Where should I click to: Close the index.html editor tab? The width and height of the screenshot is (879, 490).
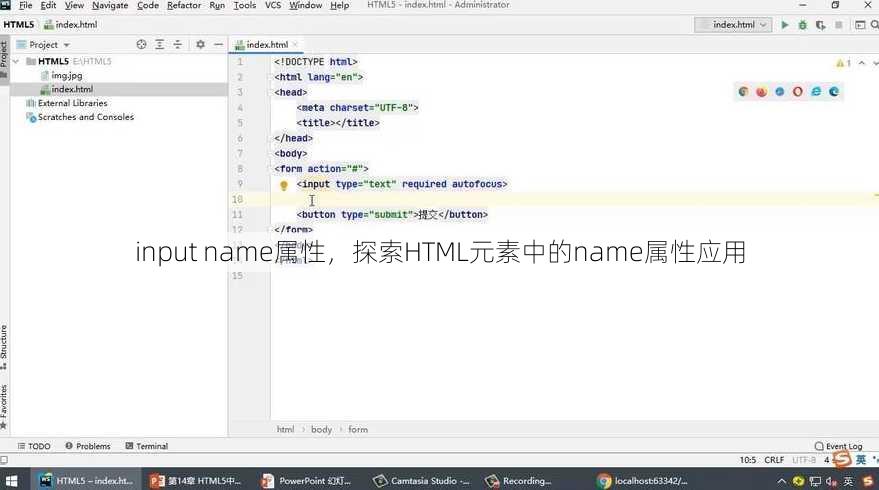(295, 44)
